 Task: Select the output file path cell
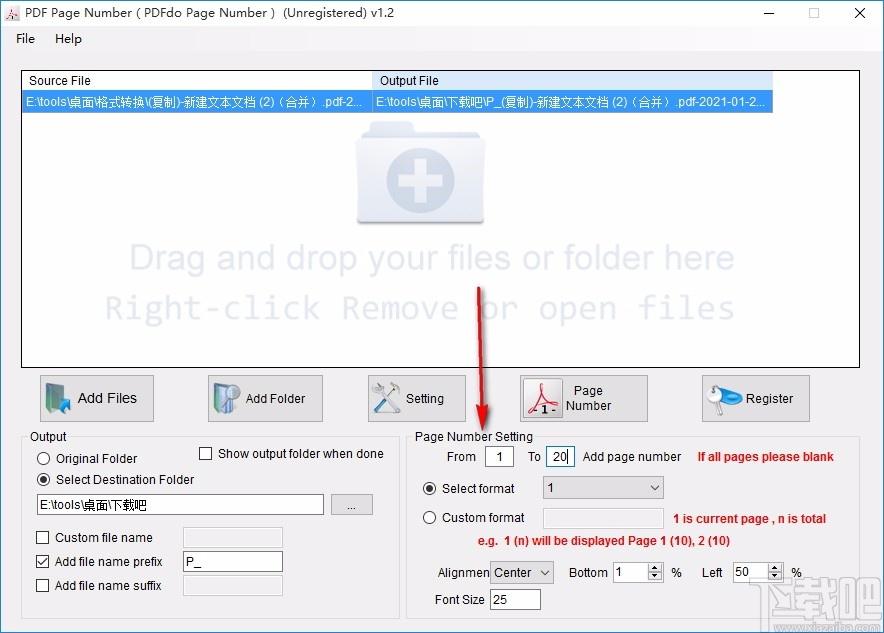click(572, 102)
